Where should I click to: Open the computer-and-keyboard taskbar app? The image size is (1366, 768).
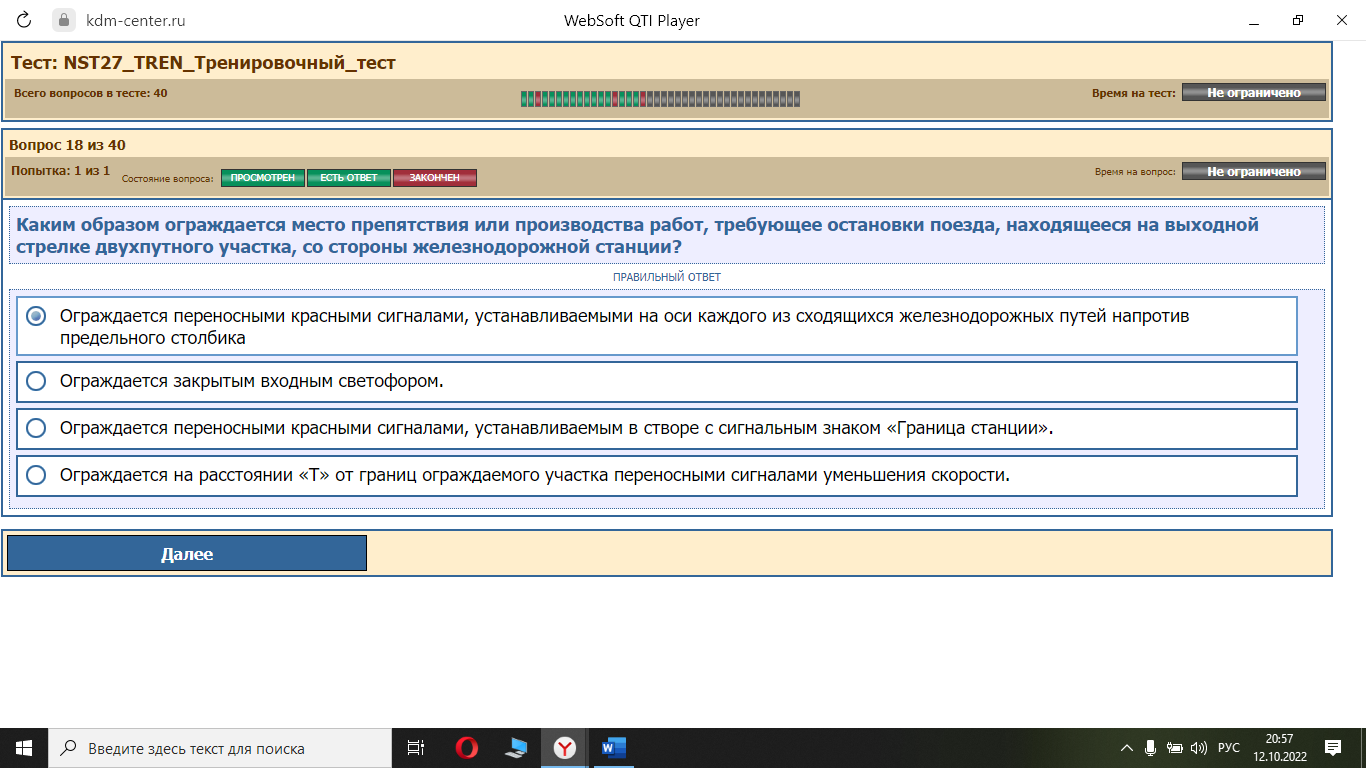click(x=516, y=747)
